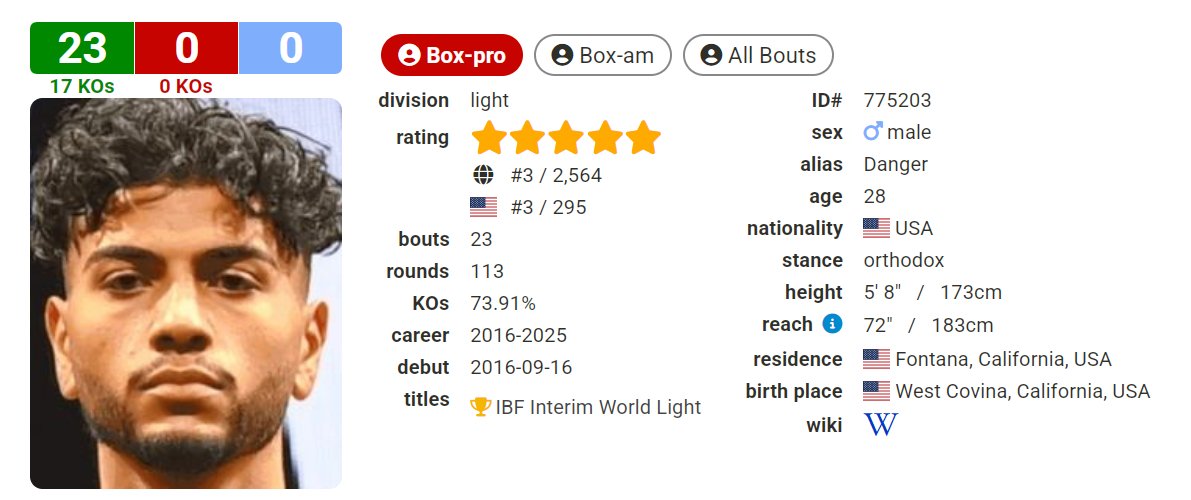Click the USA flag next to nationality

pos(876,228)
